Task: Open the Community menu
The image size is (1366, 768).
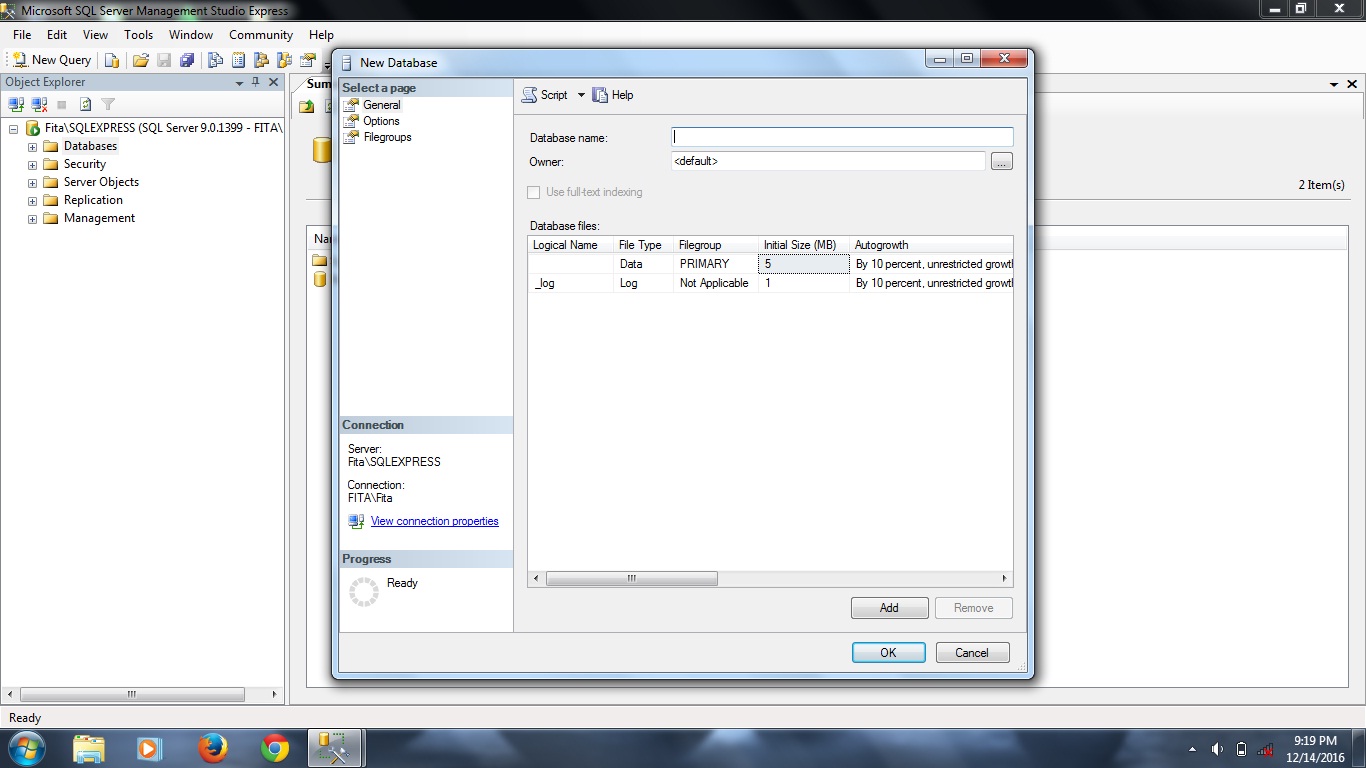Action: [260, 34]
